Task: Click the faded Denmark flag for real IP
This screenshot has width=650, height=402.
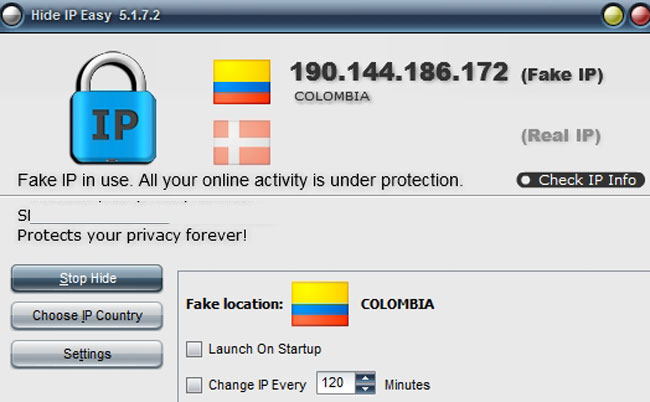Action: pyautogui.click(x=242, y=143)
